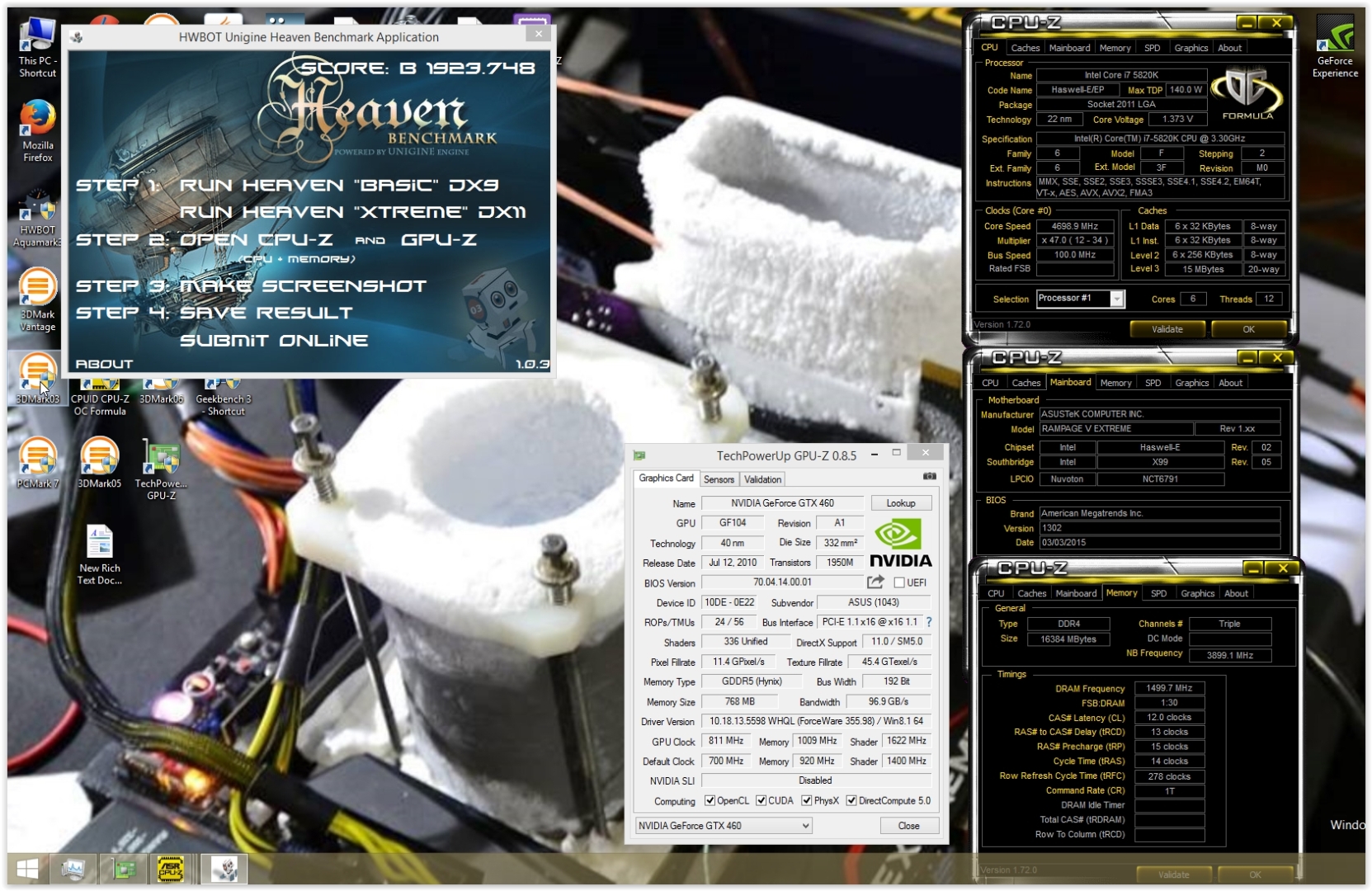Switch to CPU-Z in the taskbar
1372x891 pixels.
[171, 869]
